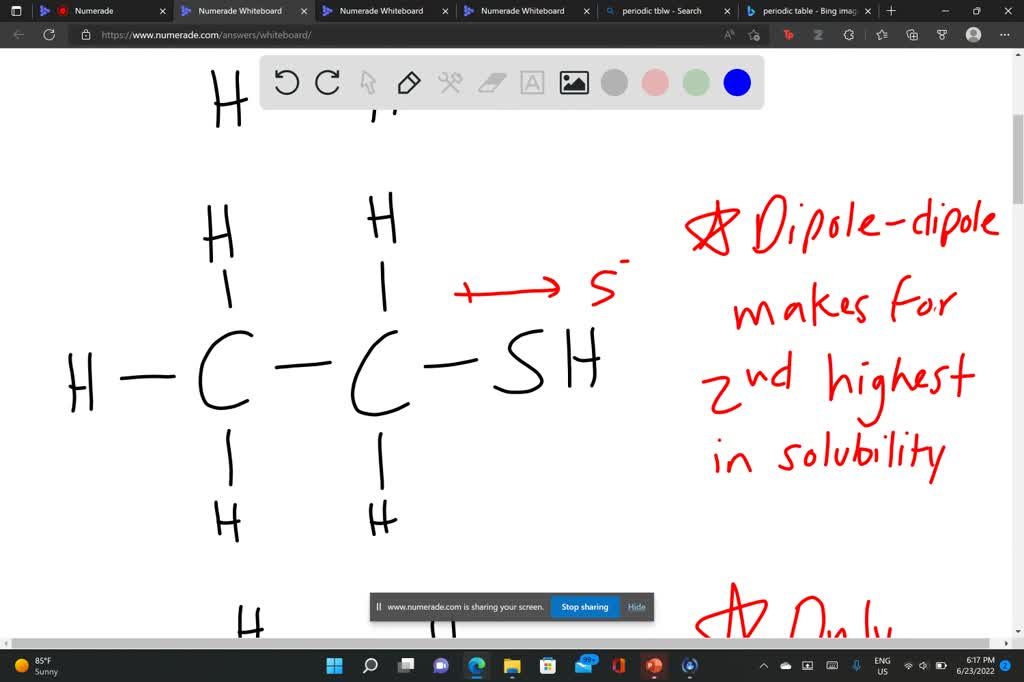Insert an image onto the whiteboard
1024x682 pixels.
point(572,83)
